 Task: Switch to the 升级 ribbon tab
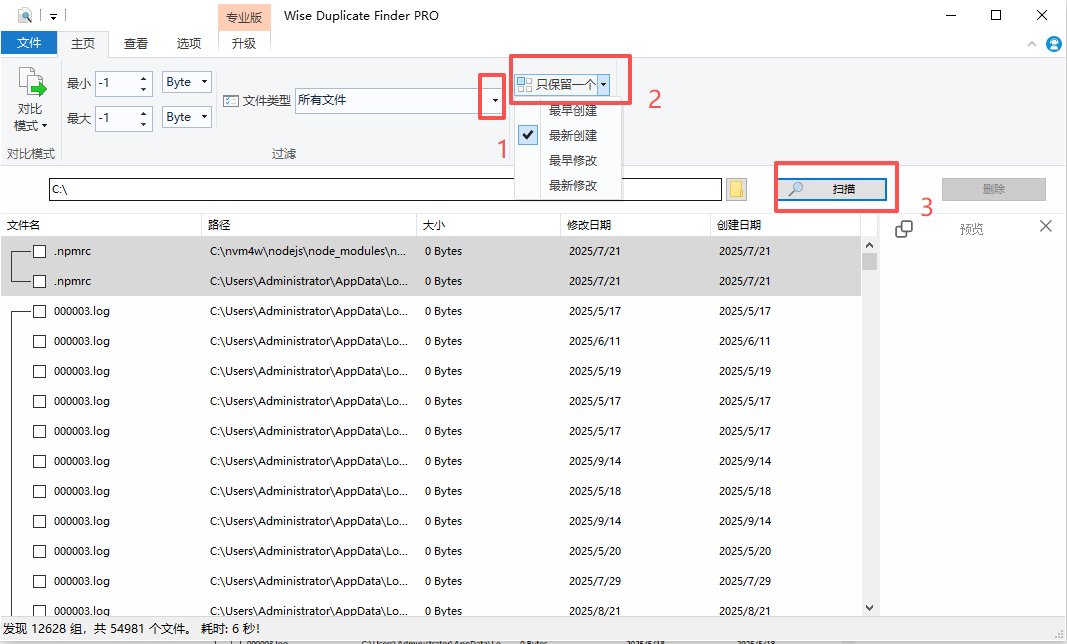(x=244, y=44)
